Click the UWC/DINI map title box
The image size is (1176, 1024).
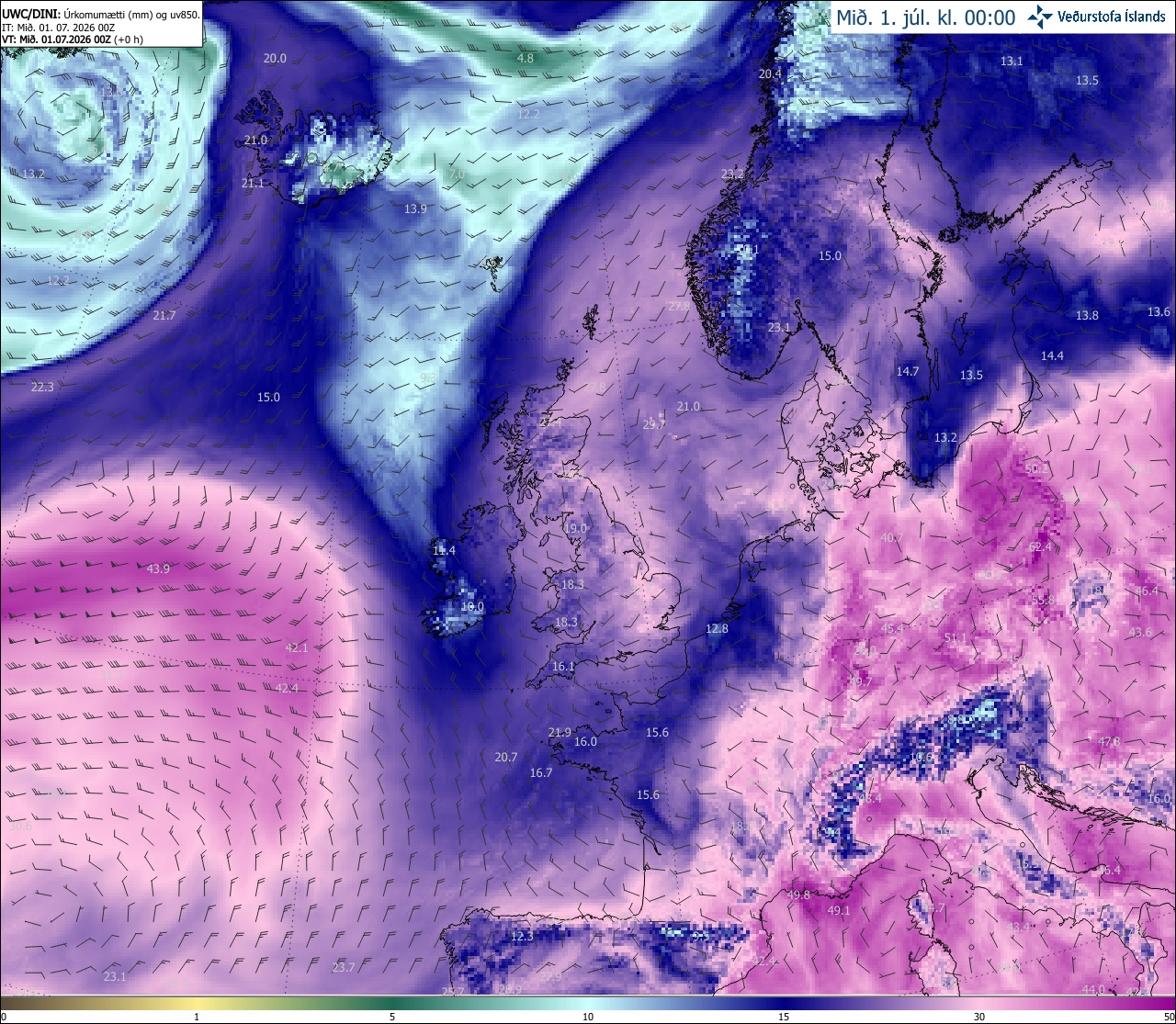click(101, 23)
